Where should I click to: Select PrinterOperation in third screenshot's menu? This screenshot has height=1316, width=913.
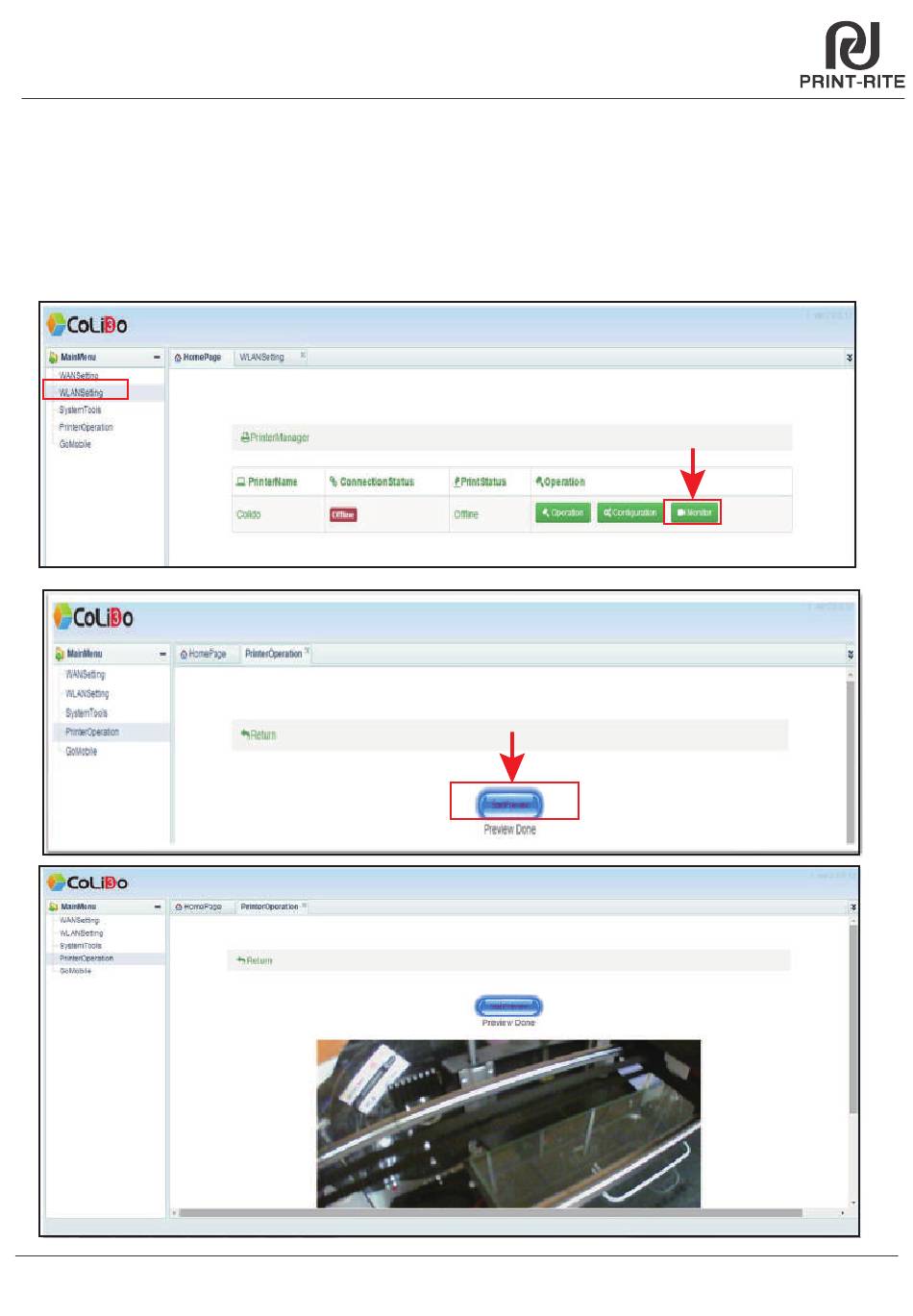coord(86,958)
